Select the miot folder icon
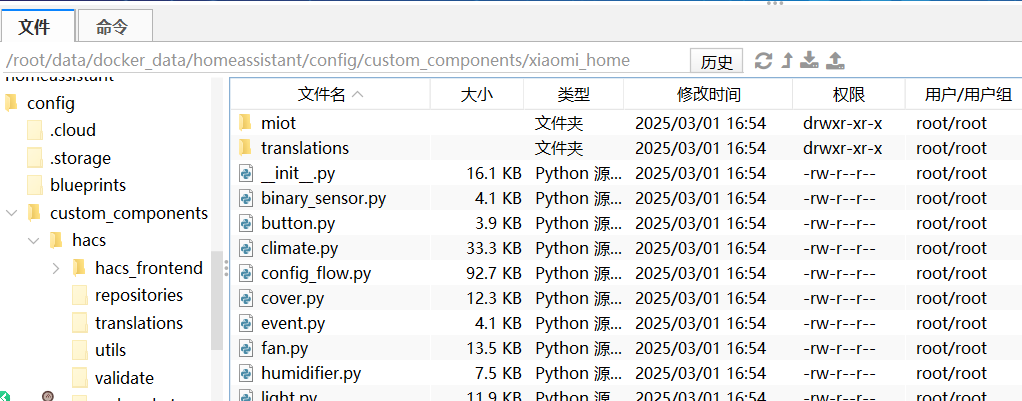The width and height of the screenshot is (1022, 401). pyautogui.click(x=245, y=123)
